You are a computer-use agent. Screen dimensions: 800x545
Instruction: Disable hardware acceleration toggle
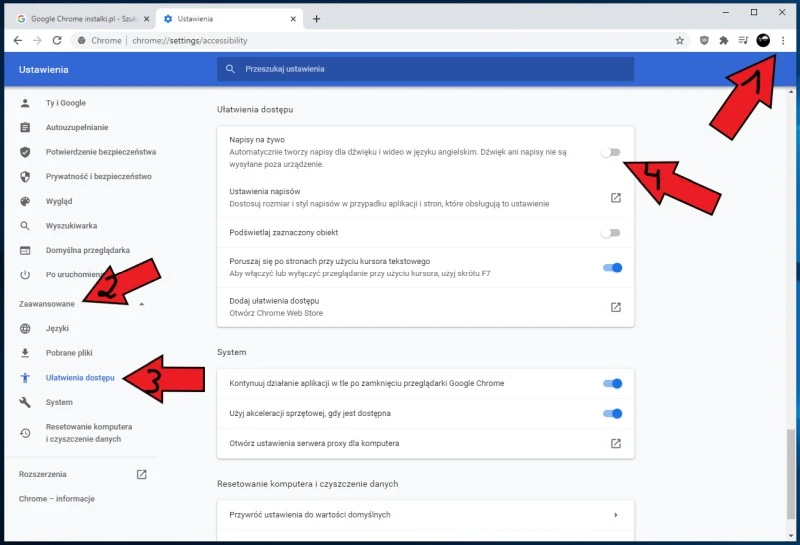612,413
